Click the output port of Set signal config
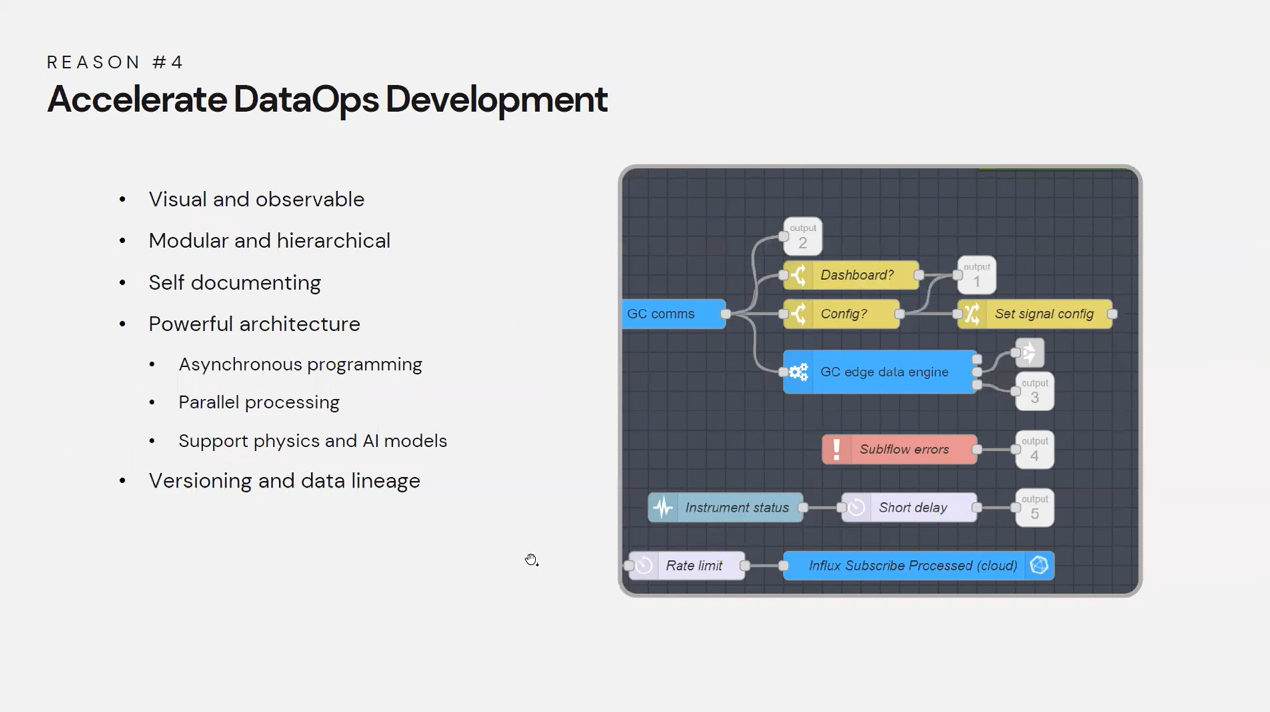The image size is (1270, 712). click(x=1113, y=314)
